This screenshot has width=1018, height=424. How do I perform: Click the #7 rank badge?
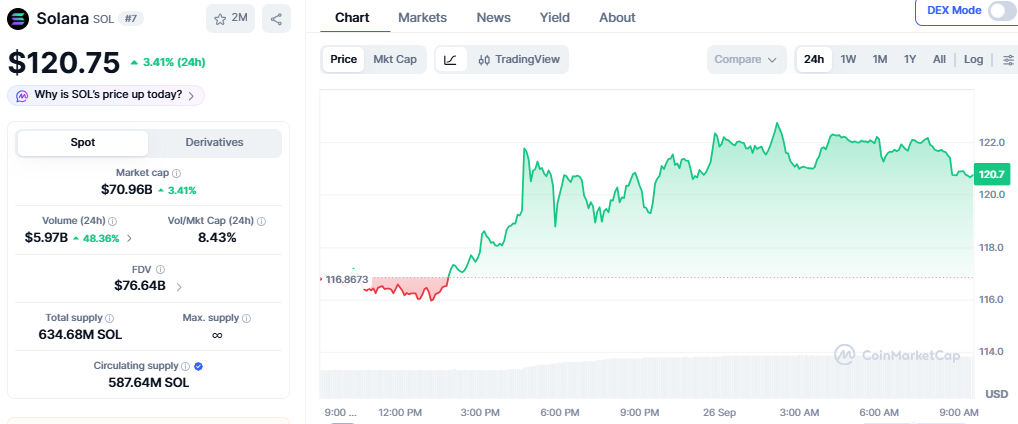click(x=131, y=19)
